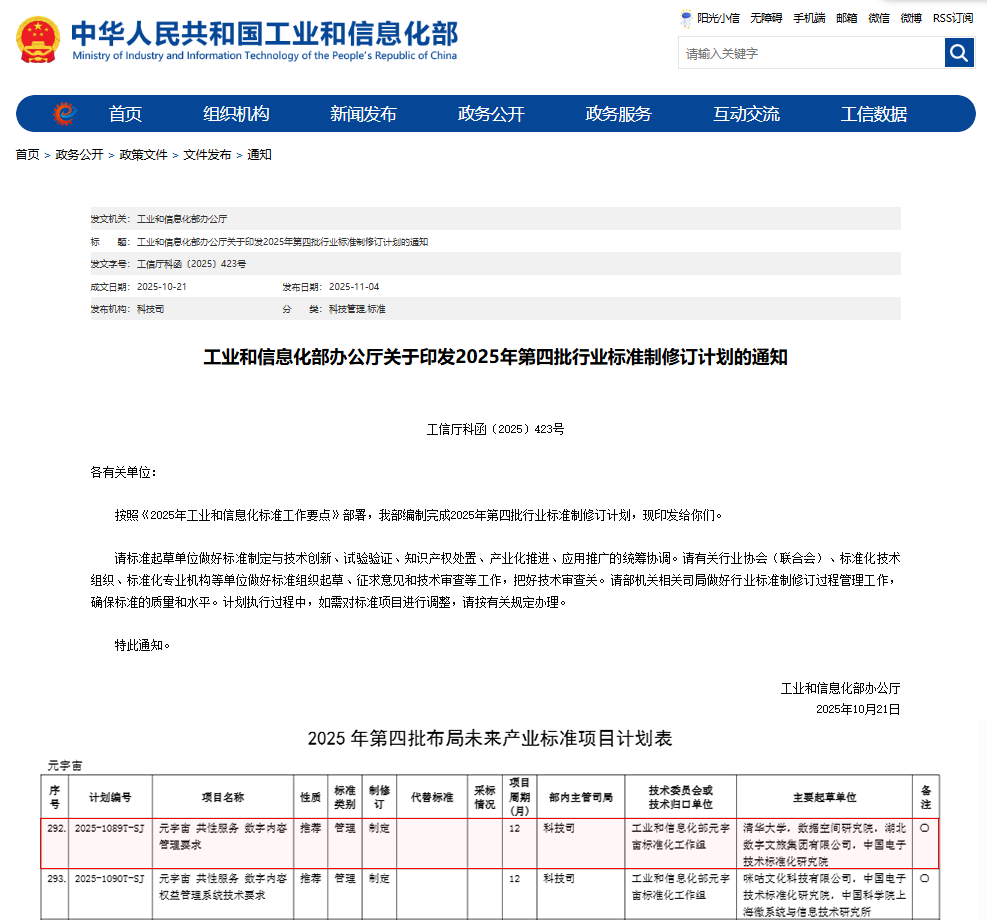The image size is (987, 920).
Task: Click the 计划编号 column header
Action: coord(110,797)
